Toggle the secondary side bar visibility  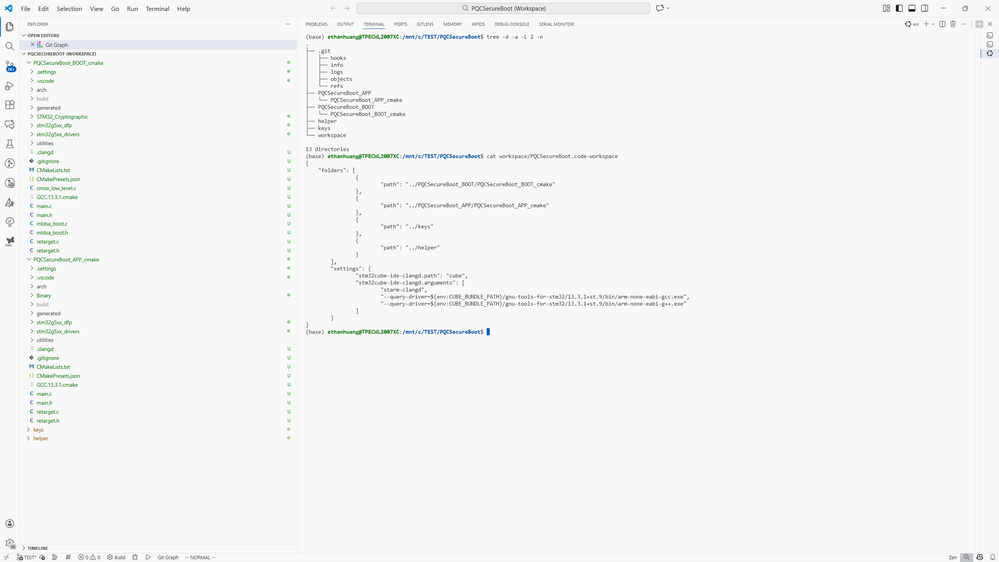(924, 8)
